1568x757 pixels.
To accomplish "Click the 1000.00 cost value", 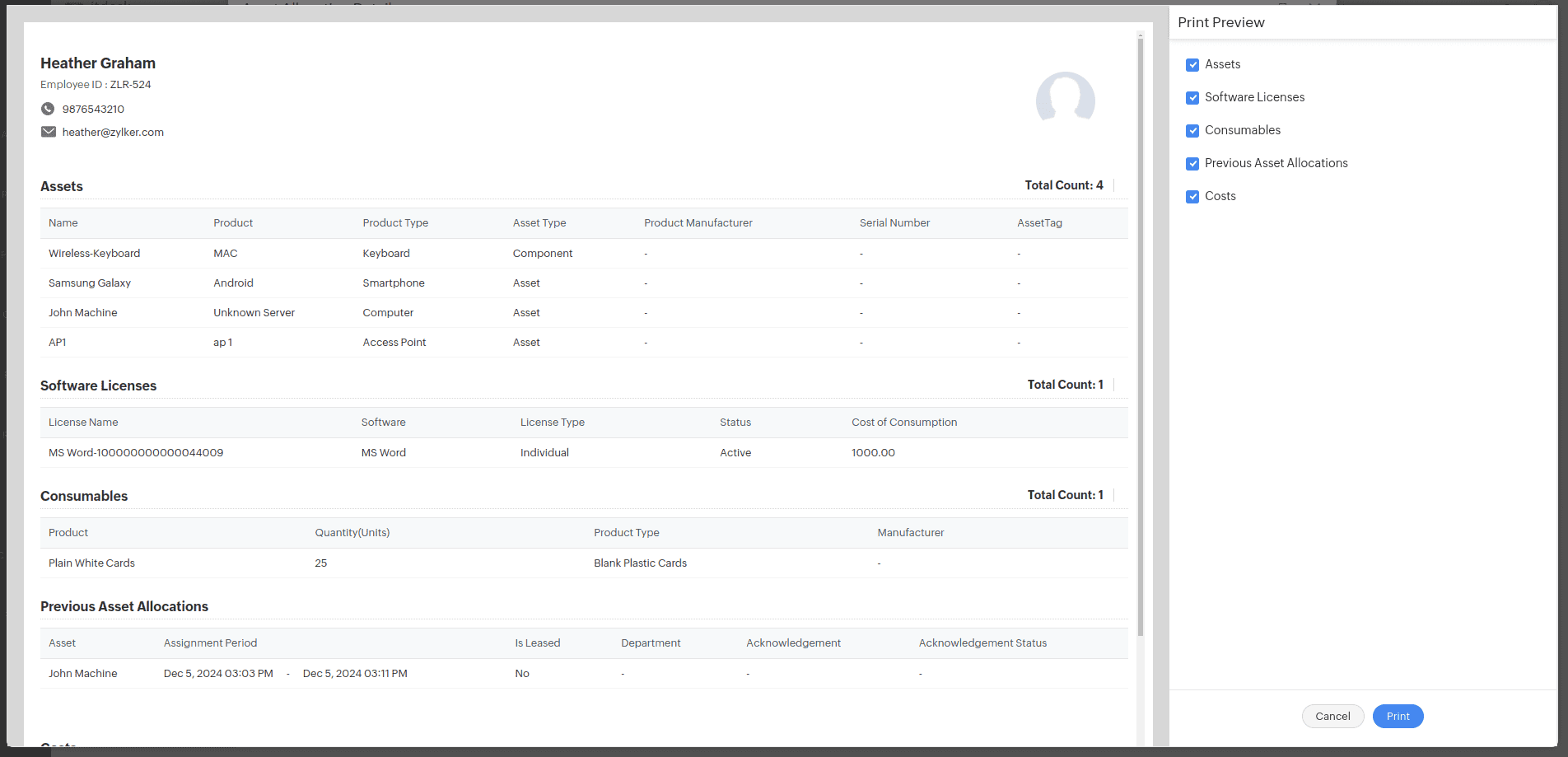I will [x=873, y=452].
